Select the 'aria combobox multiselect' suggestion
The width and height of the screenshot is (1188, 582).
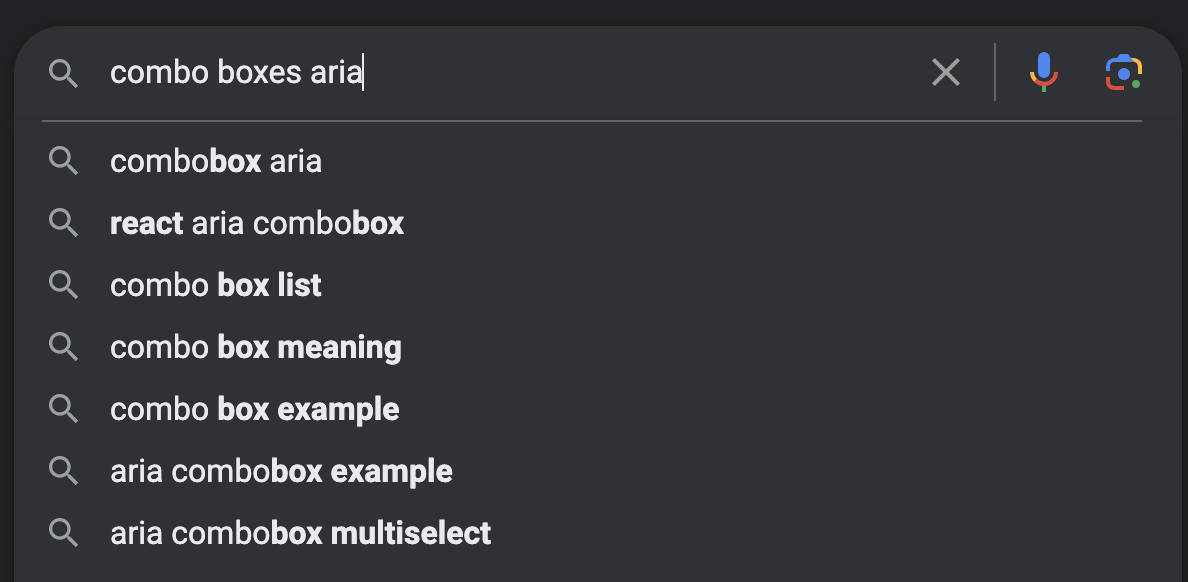[x=299, y=533]
